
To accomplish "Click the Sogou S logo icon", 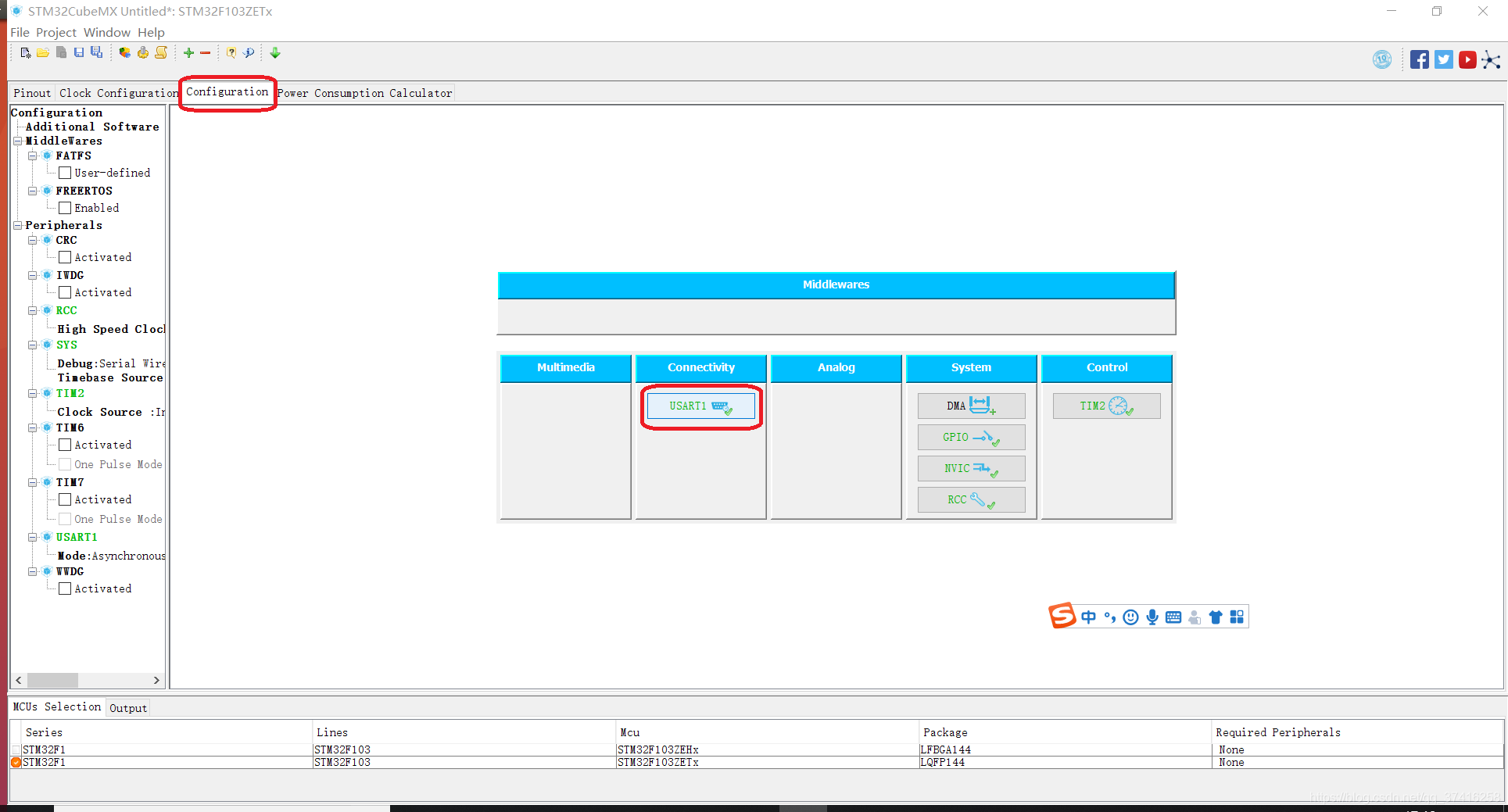I will pos(1062,616).
